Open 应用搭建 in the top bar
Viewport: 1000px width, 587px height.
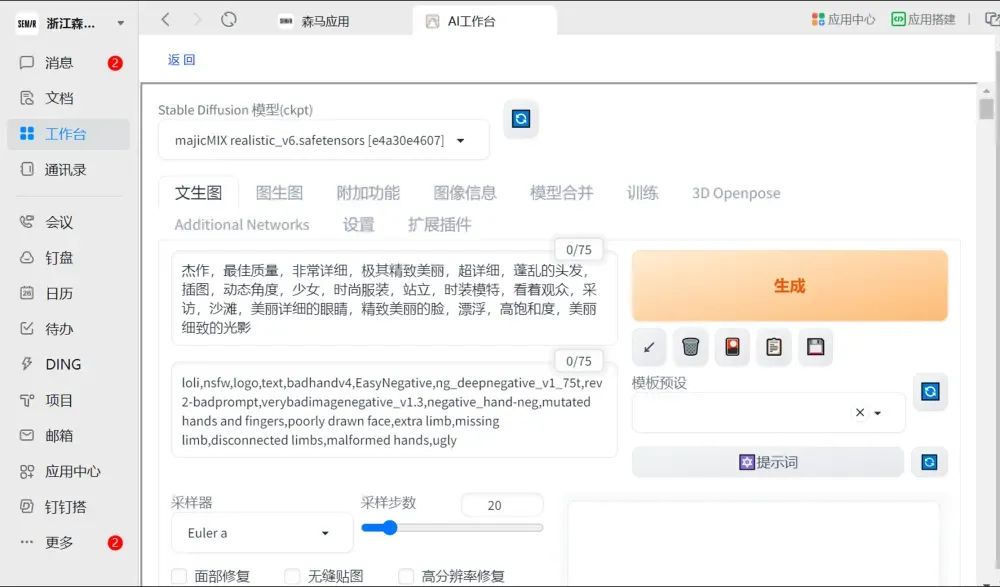923,20
